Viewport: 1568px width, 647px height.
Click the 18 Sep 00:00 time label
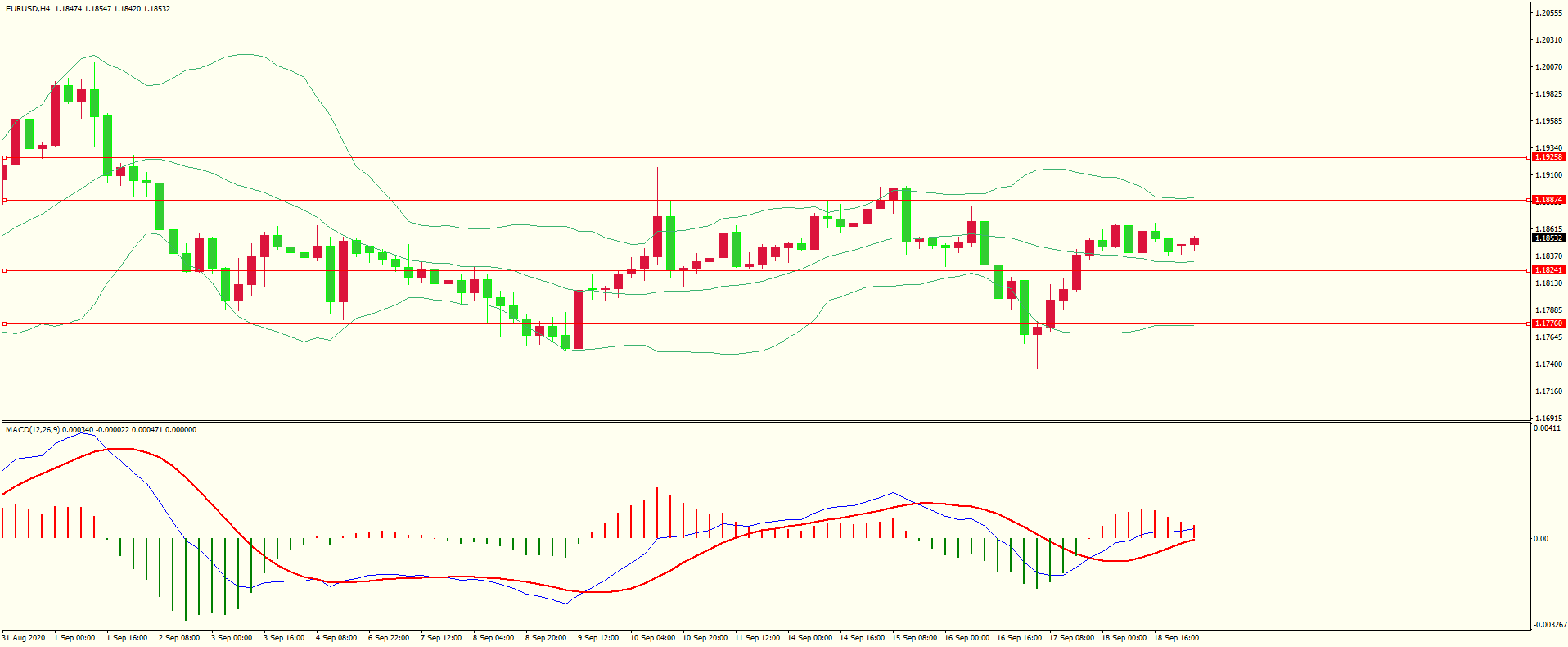tap(1124, 638)
